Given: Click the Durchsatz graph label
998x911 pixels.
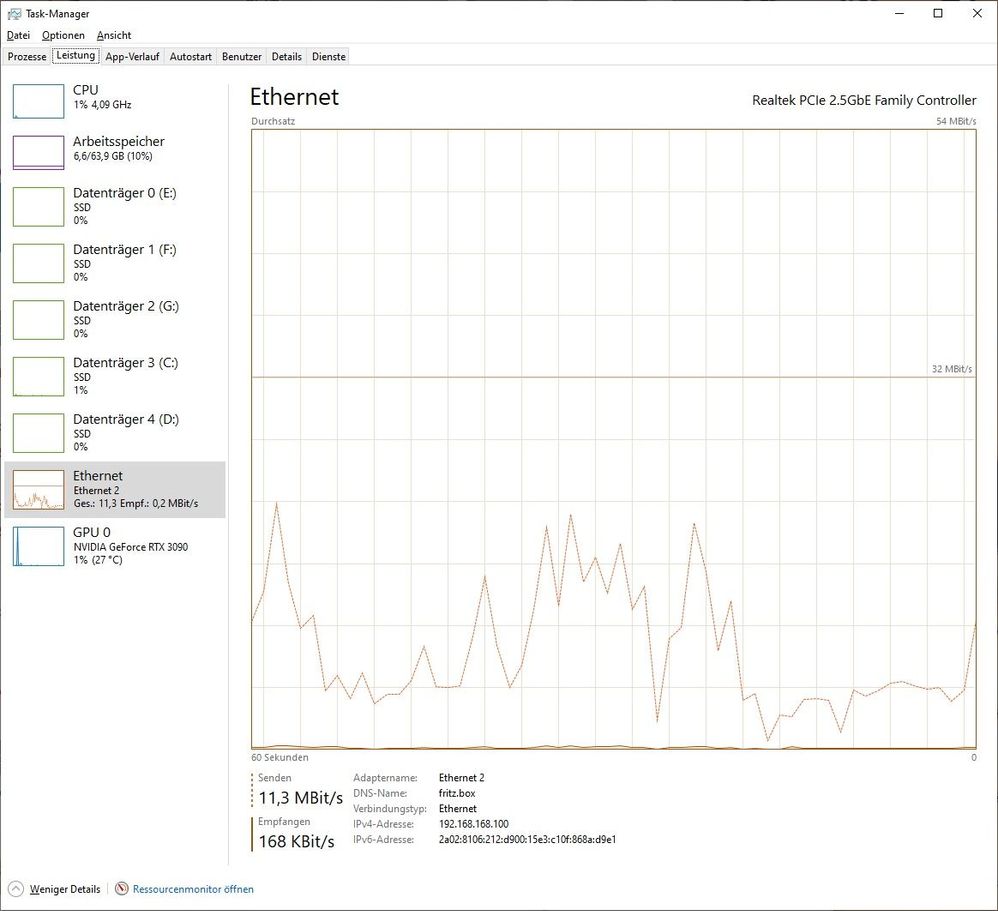Looking at the screenshot, I should point(273,121).
